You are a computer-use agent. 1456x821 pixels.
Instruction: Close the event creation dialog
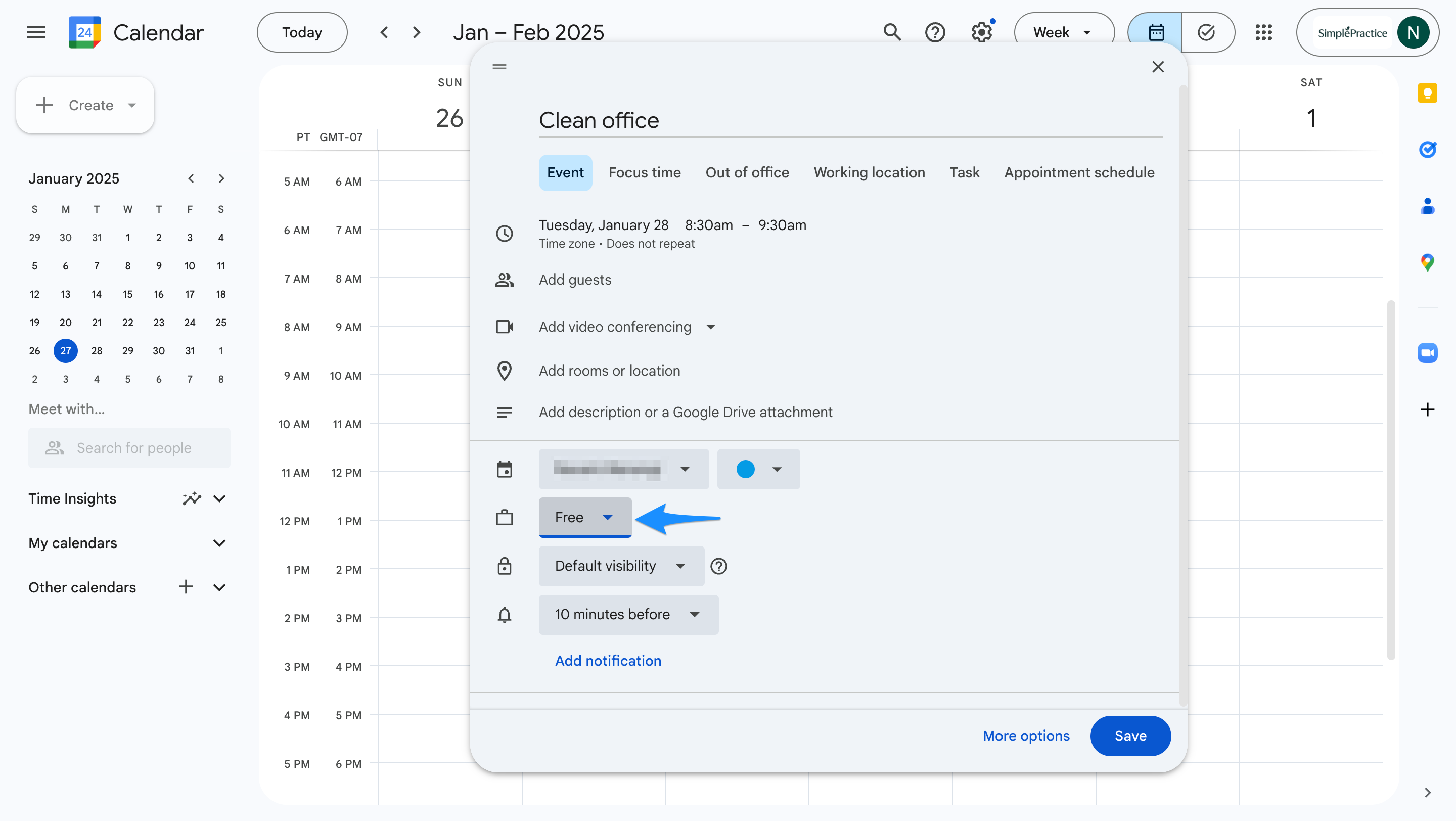click(1158, 67)
